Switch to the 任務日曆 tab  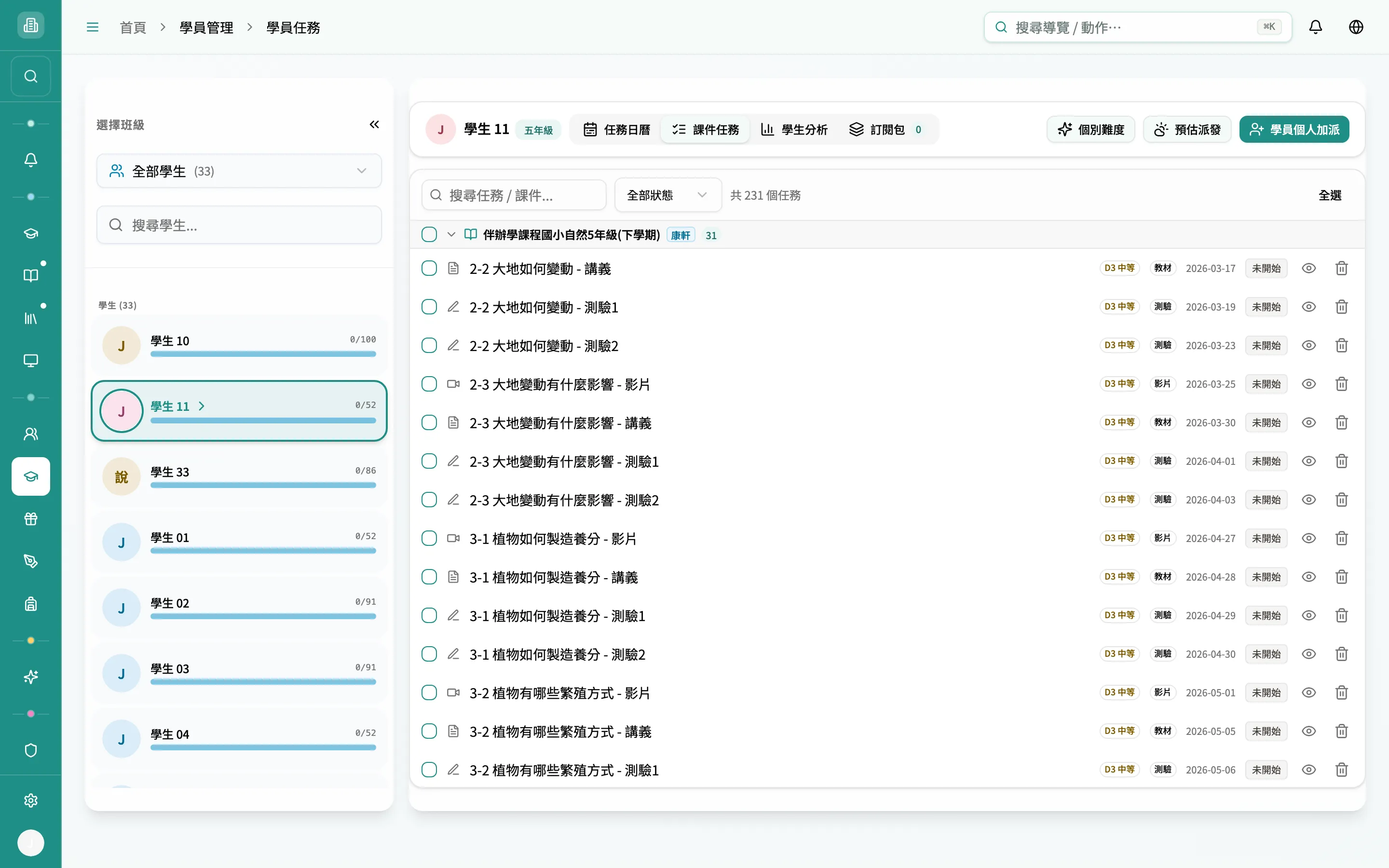[616, 129]
